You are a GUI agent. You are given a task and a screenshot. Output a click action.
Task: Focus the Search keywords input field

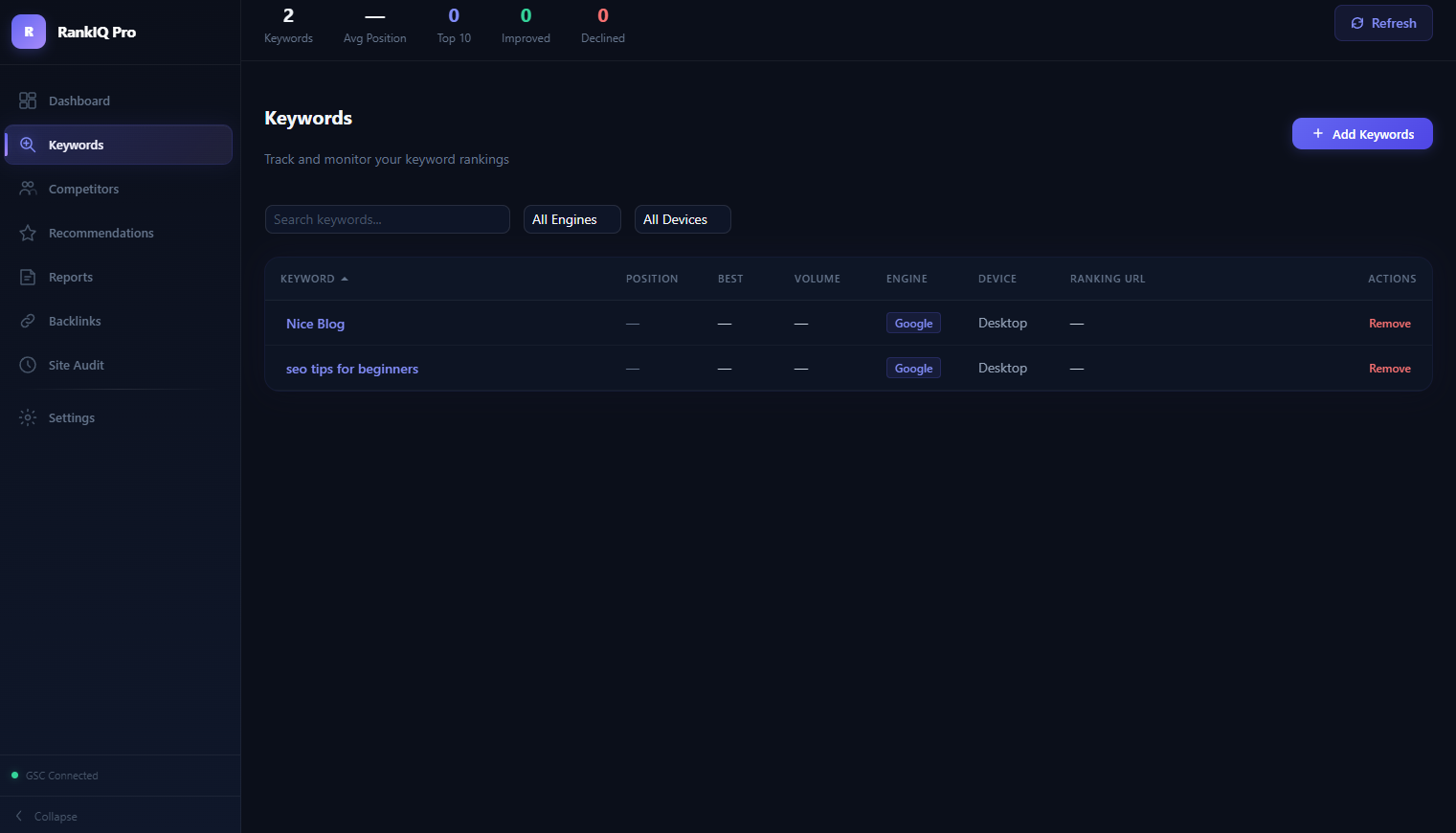pos(387,219)
